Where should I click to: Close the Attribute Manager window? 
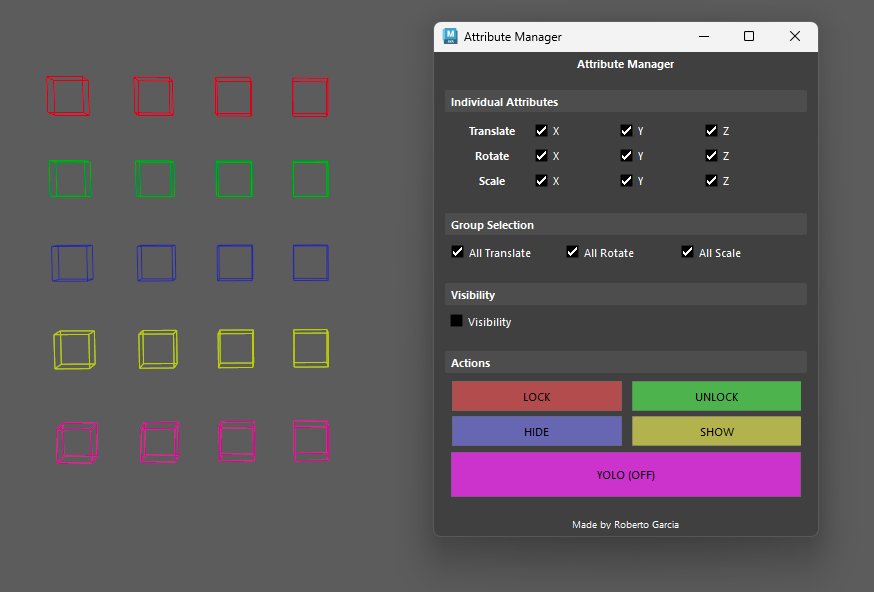[795, 36]
